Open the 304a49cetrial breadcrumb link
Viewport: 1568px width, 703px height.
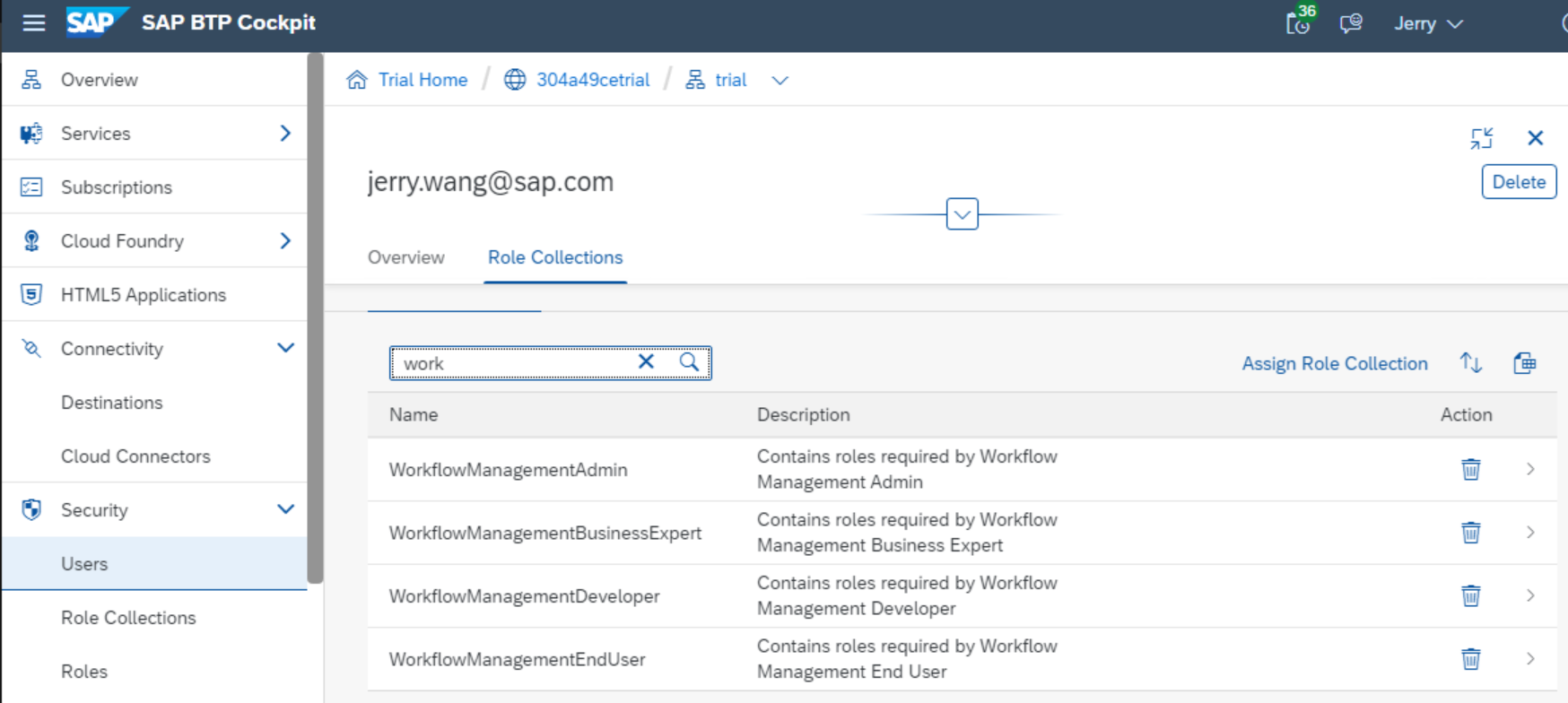point(593,80)
